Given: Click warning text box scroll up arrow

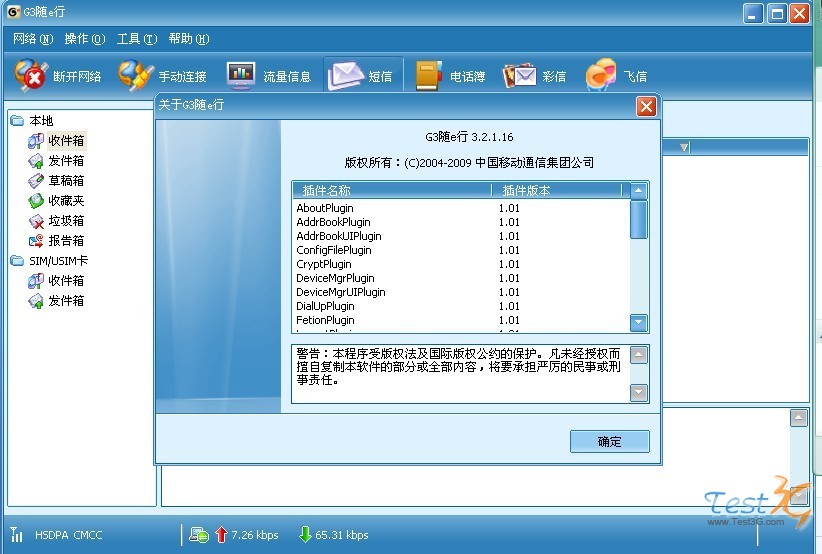Looking at the screenshot, I should coord(639,355).
